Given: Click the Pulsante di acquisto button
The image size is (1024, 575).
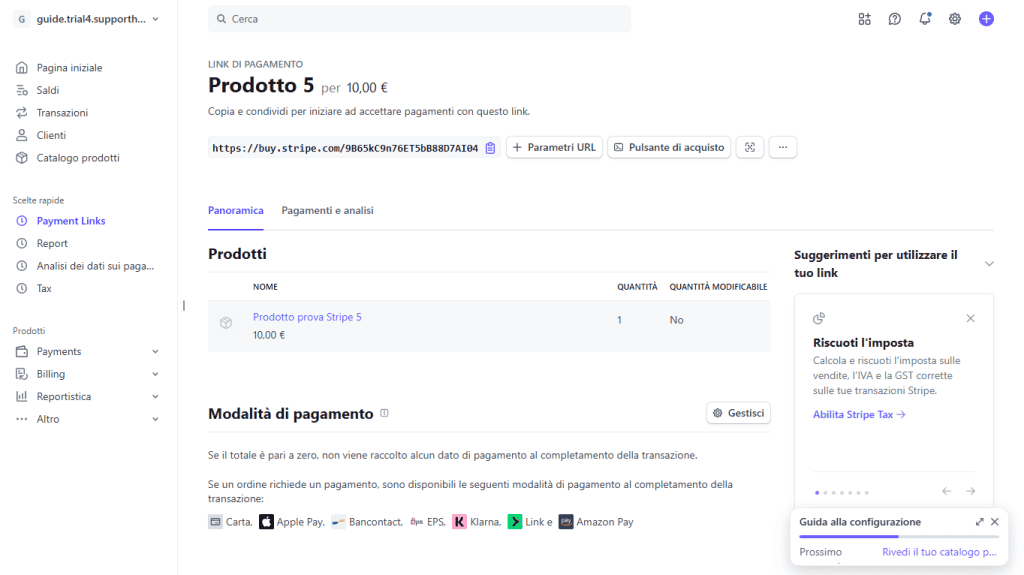Looking at the screenshot, I should coord(669,148).
